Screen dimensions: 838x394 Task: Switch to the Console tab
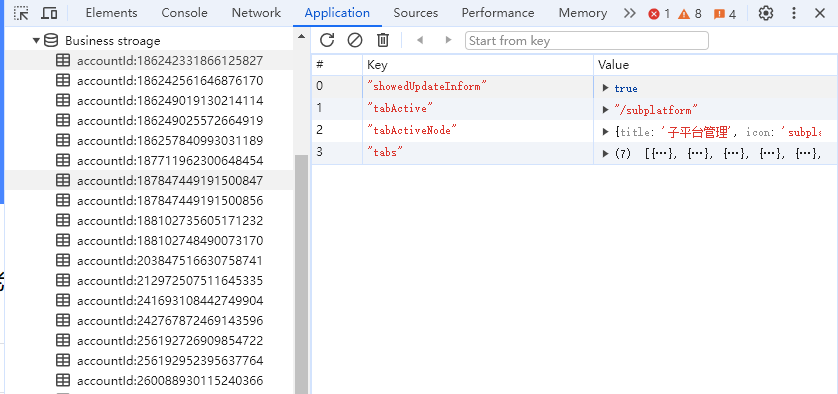[x=184, y=13]
